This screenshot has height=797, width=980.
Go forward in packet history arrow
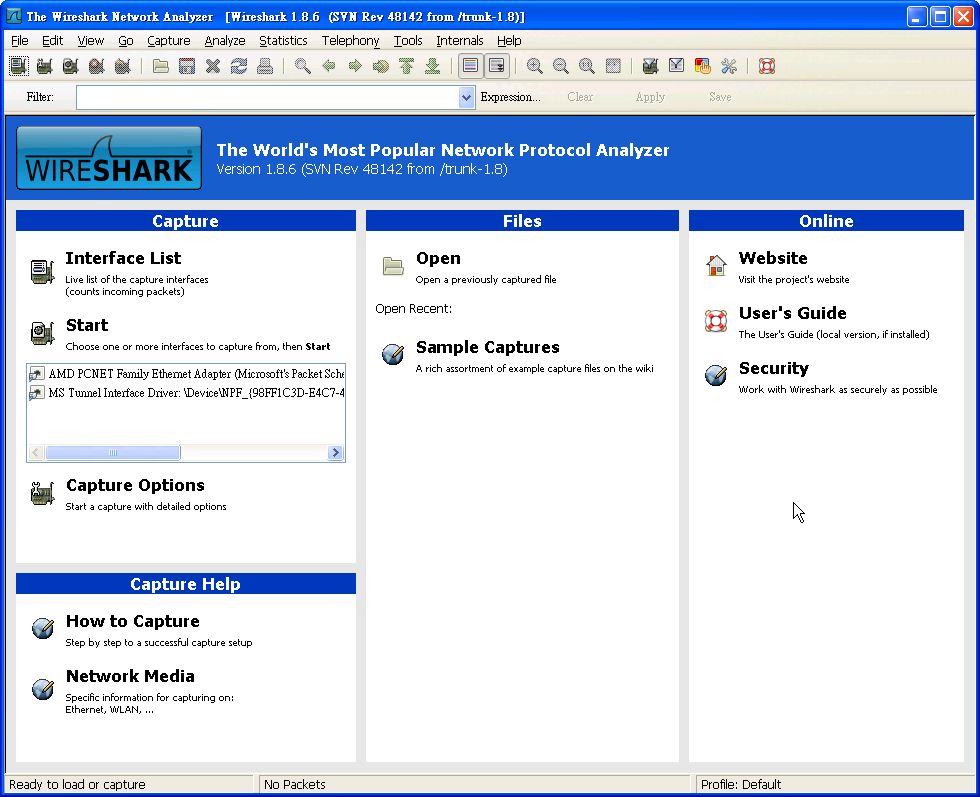coord(355,66)
